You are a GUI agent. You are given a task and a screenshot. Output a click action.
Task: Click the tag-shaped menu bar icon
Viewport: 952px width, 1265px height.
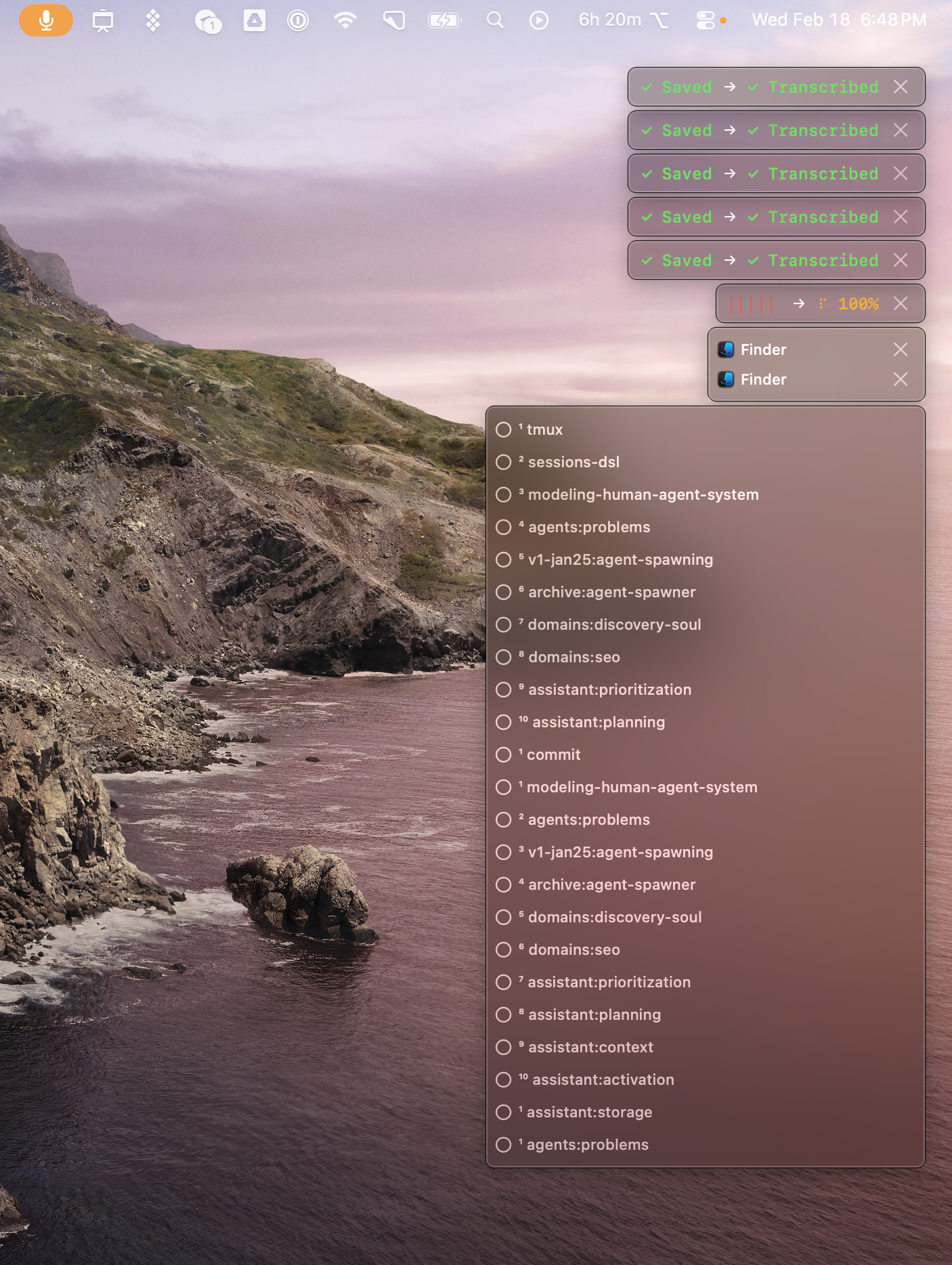[x=394, y=20]
